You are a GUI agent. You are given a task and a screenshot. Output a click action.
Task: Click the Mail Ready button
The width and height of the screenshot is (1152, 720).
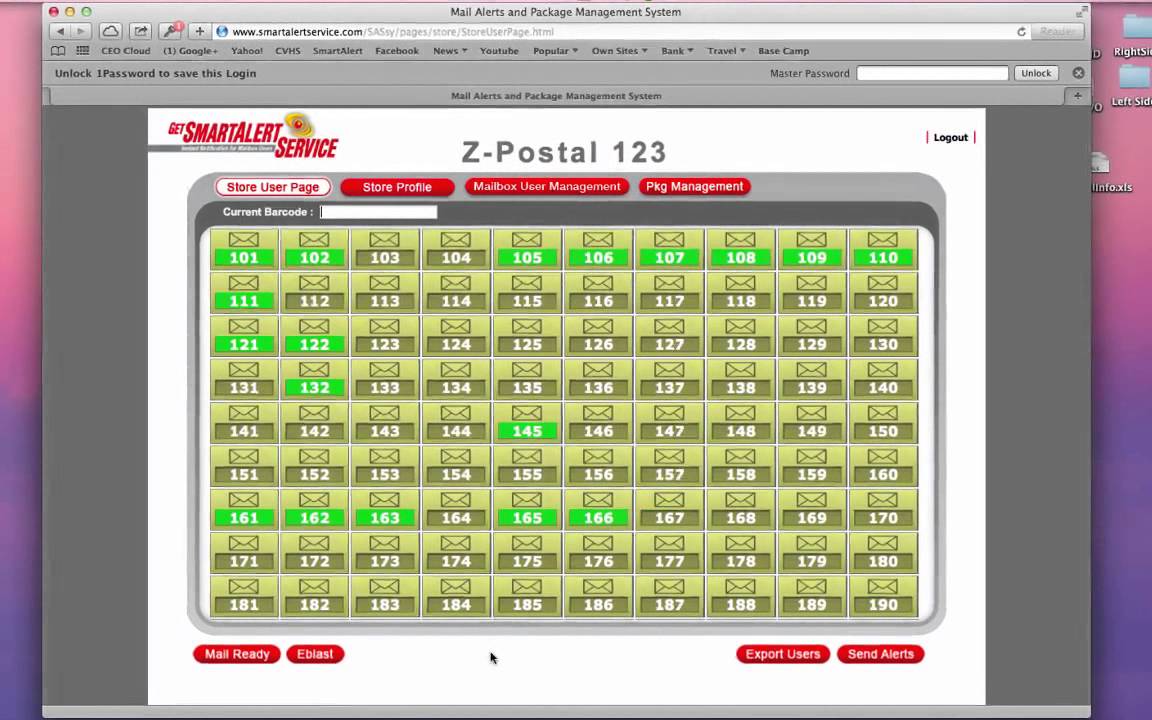tap(237, 654)
